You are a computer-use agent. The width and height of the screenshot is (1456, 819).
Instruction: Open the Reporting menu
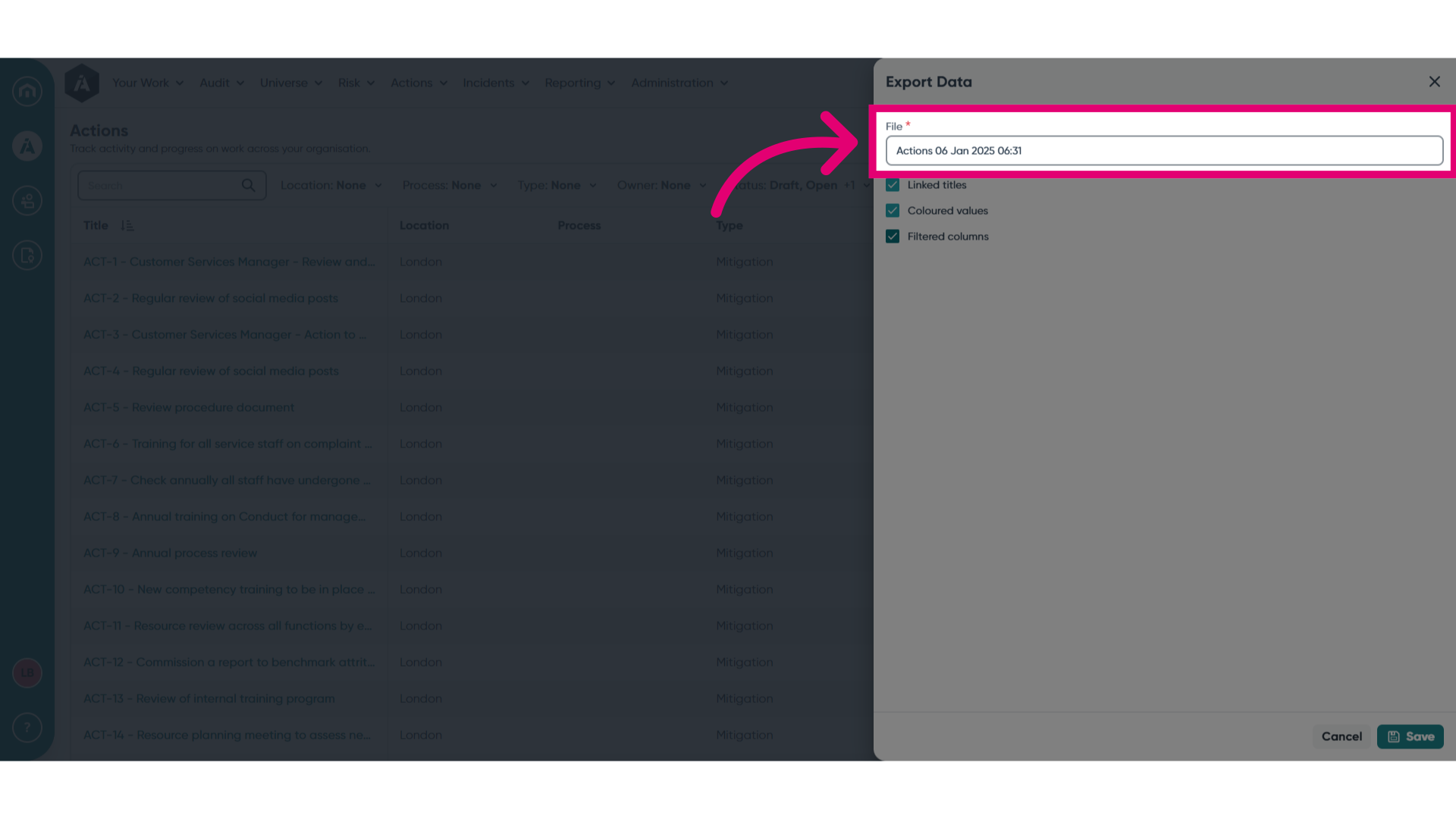click(x=580, y=83)
